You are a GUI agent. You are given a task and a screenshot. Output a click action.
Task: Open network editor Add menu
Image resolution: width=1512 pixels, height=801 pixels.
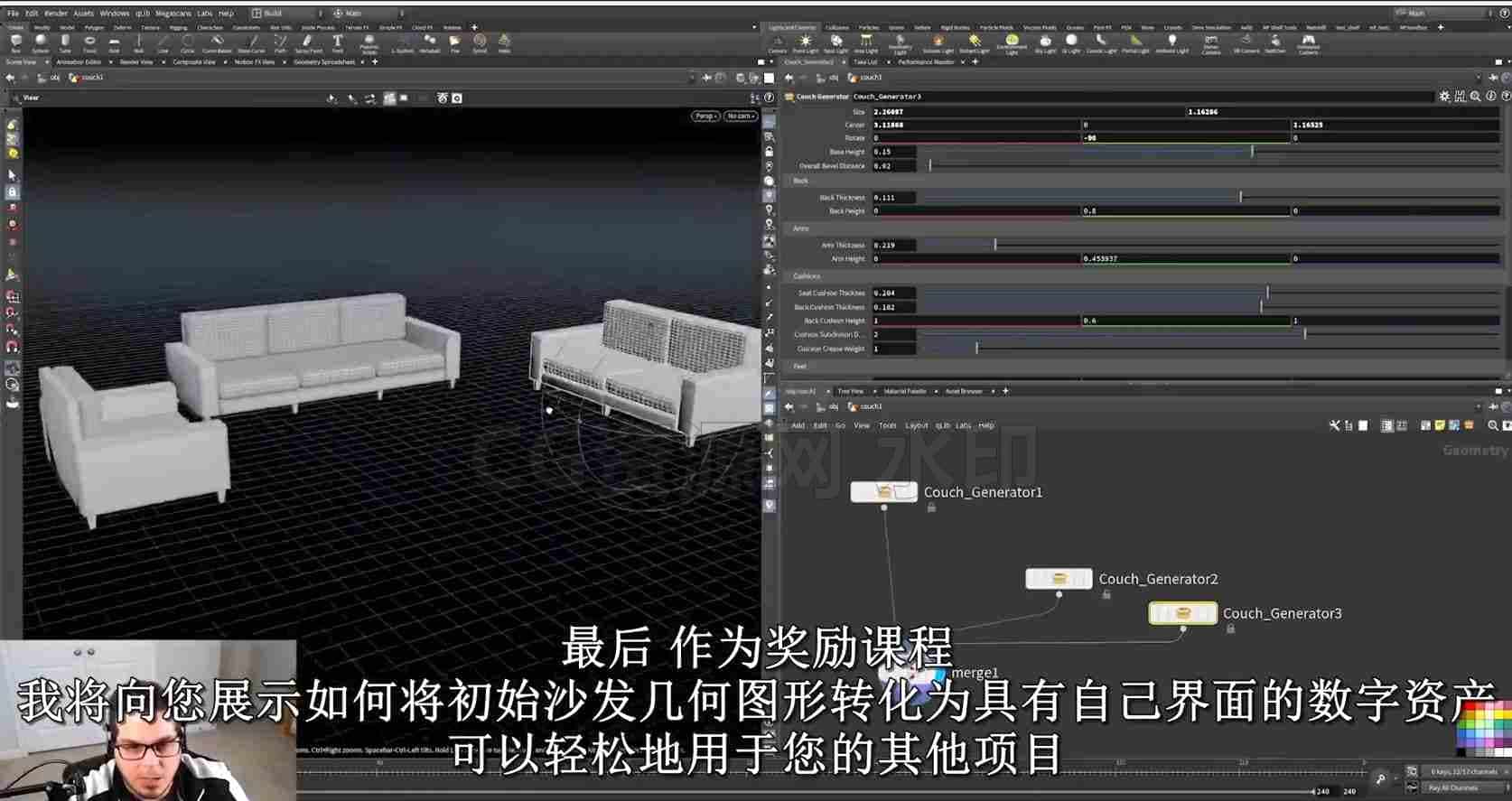tap(798, 425)
